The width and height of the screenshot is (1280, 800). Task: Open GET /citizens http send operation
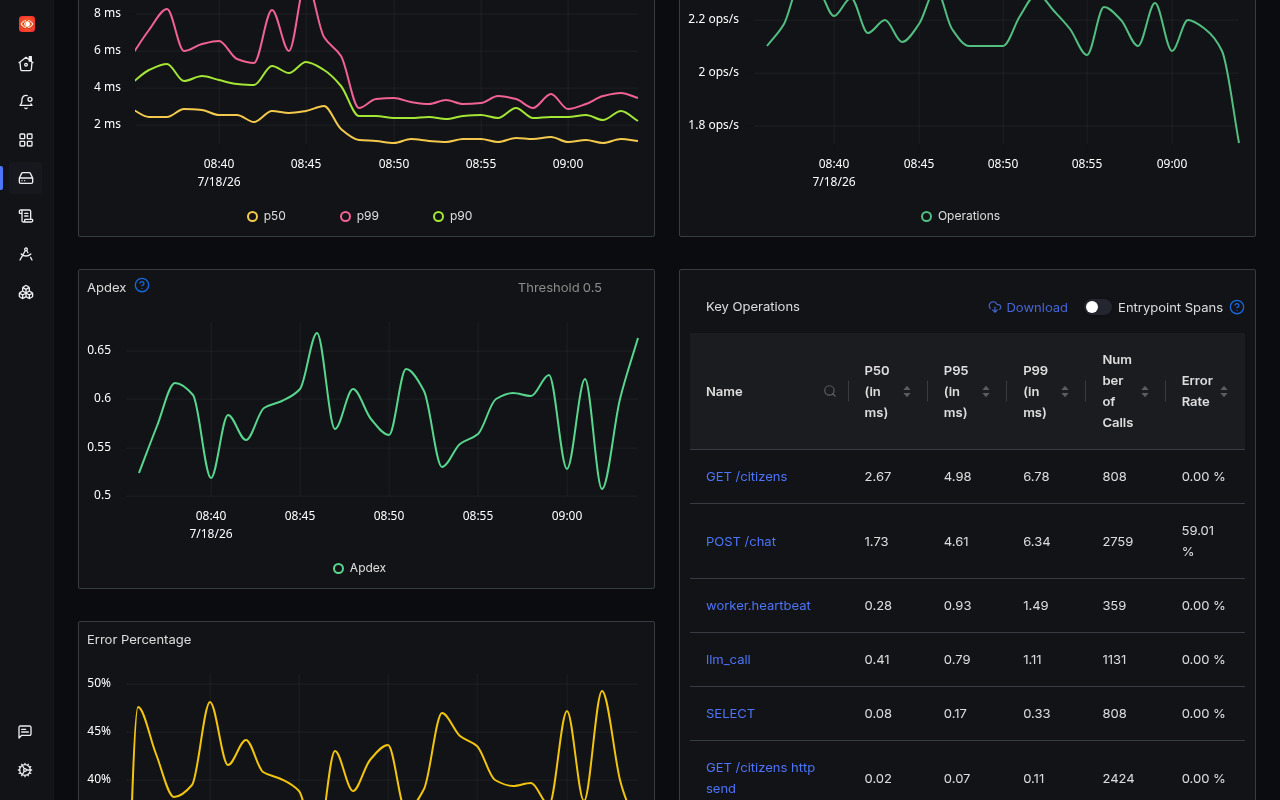tap(760, 778)
